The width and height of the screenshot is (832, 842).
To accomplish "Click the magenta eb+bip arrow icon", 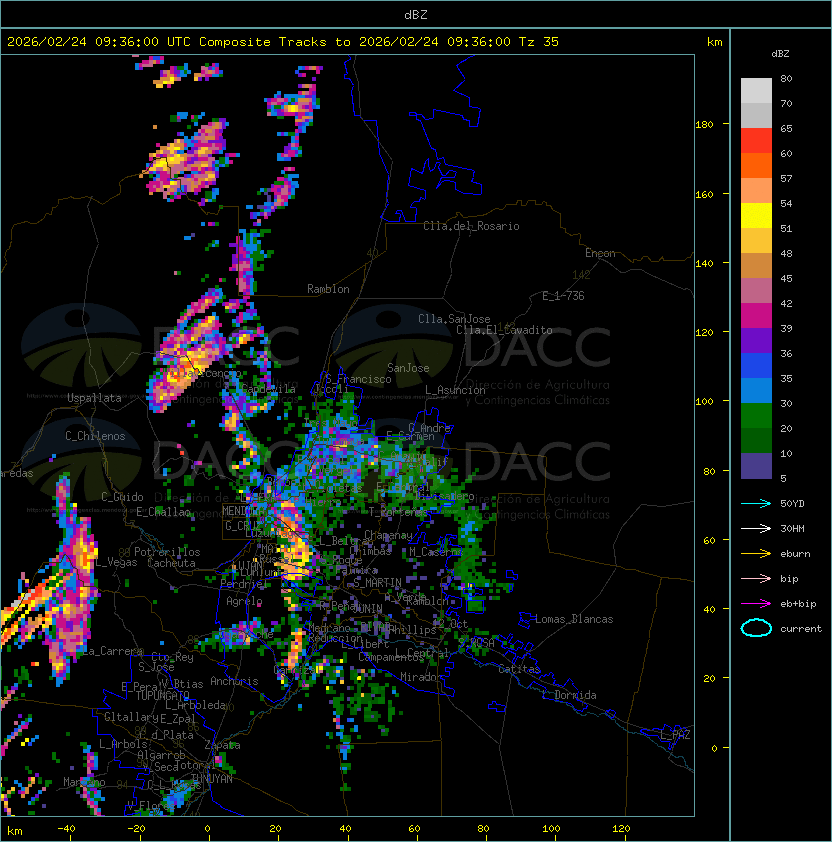I will (x=756, y=604).
